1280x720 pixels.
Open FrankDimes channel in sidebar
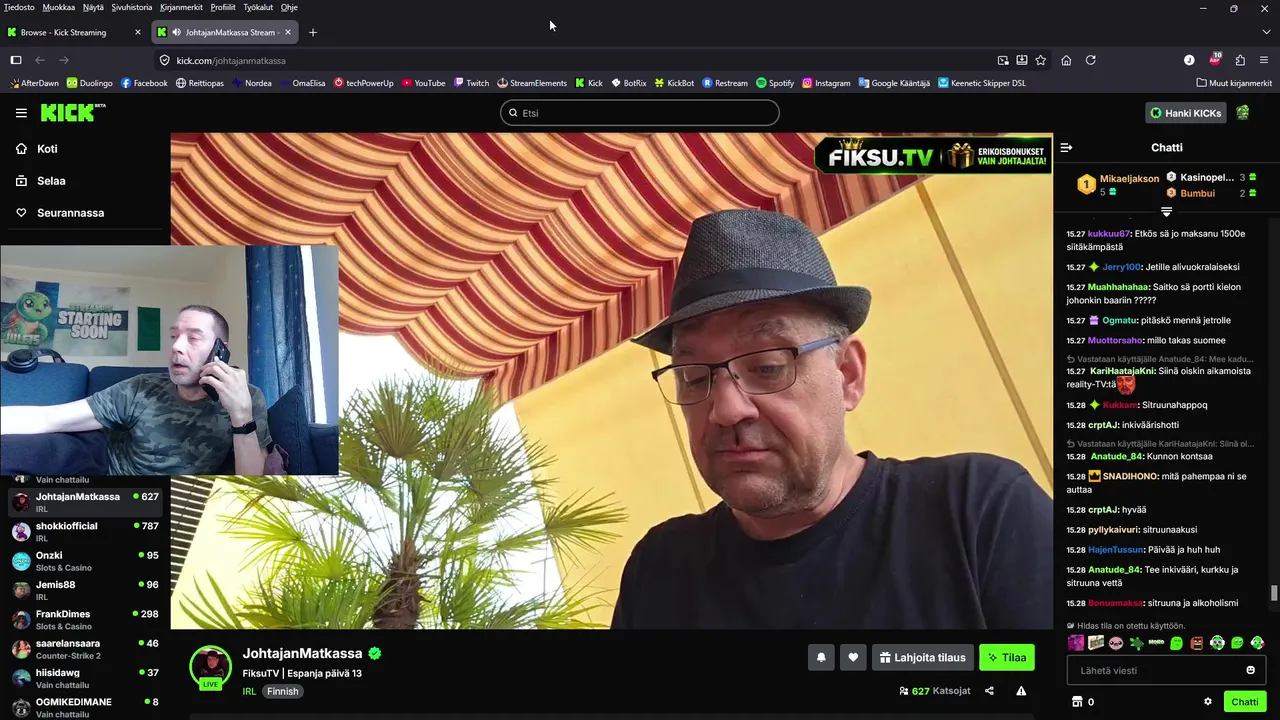tap(85, 619)
